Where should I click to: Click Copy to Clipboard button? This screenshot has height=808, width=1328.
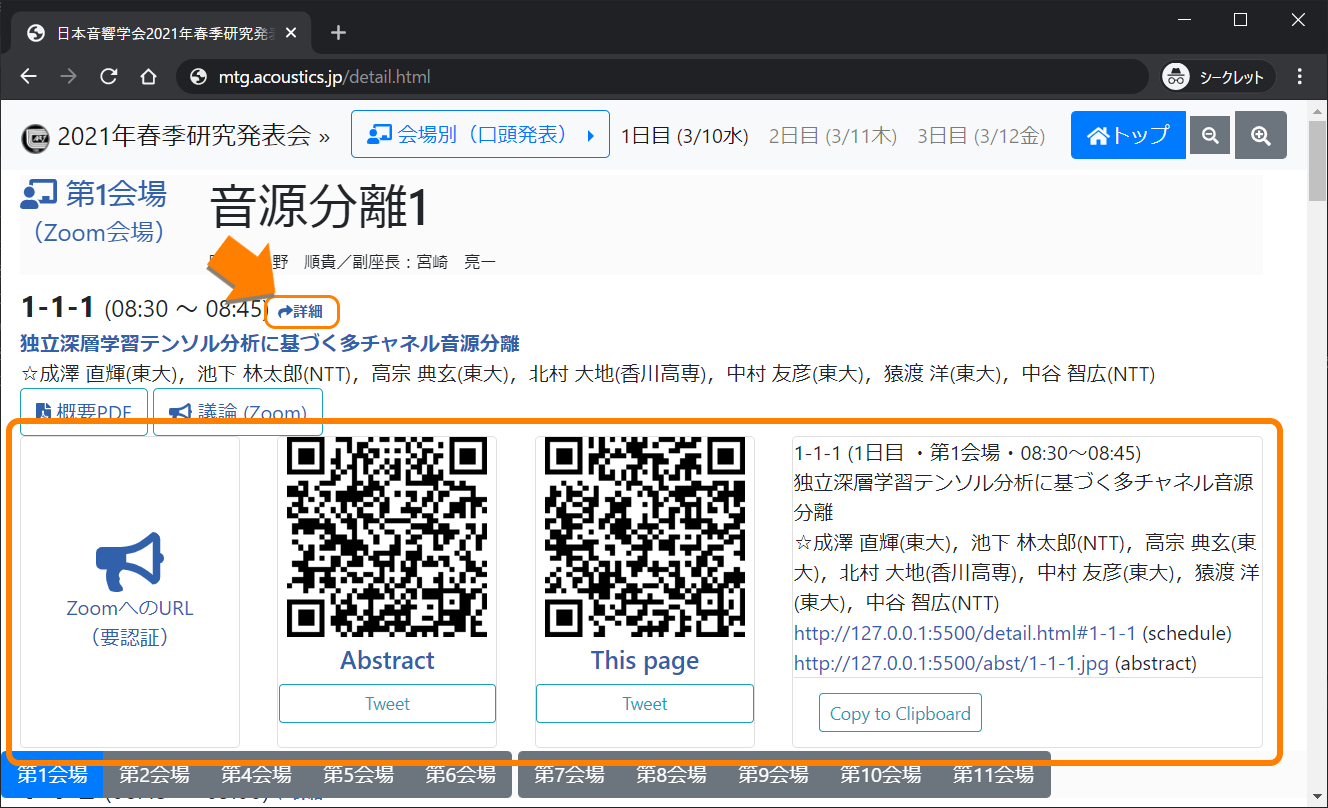click(900, 713)
